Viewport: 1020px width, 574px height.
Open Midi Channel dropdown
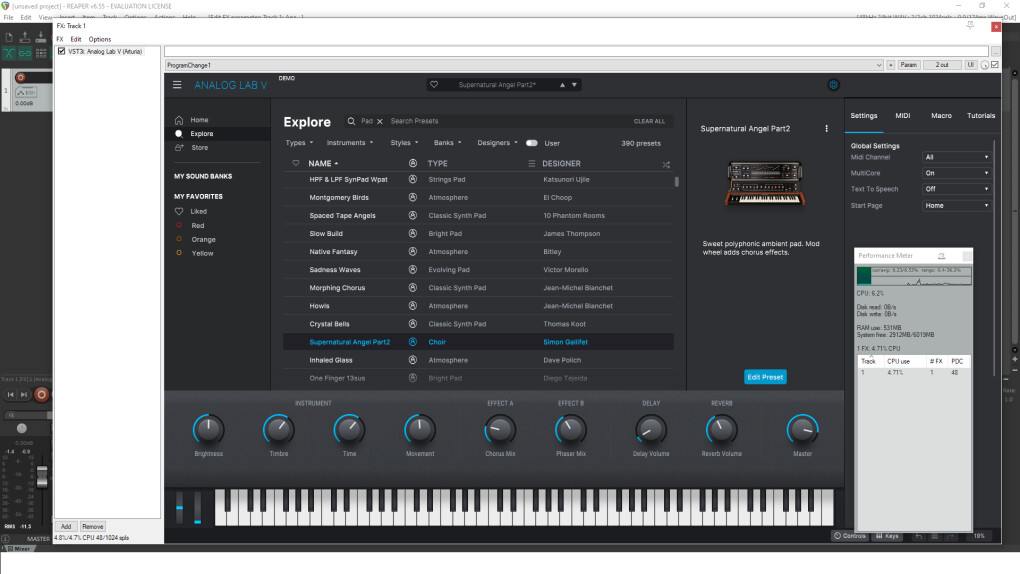(956, 157)
